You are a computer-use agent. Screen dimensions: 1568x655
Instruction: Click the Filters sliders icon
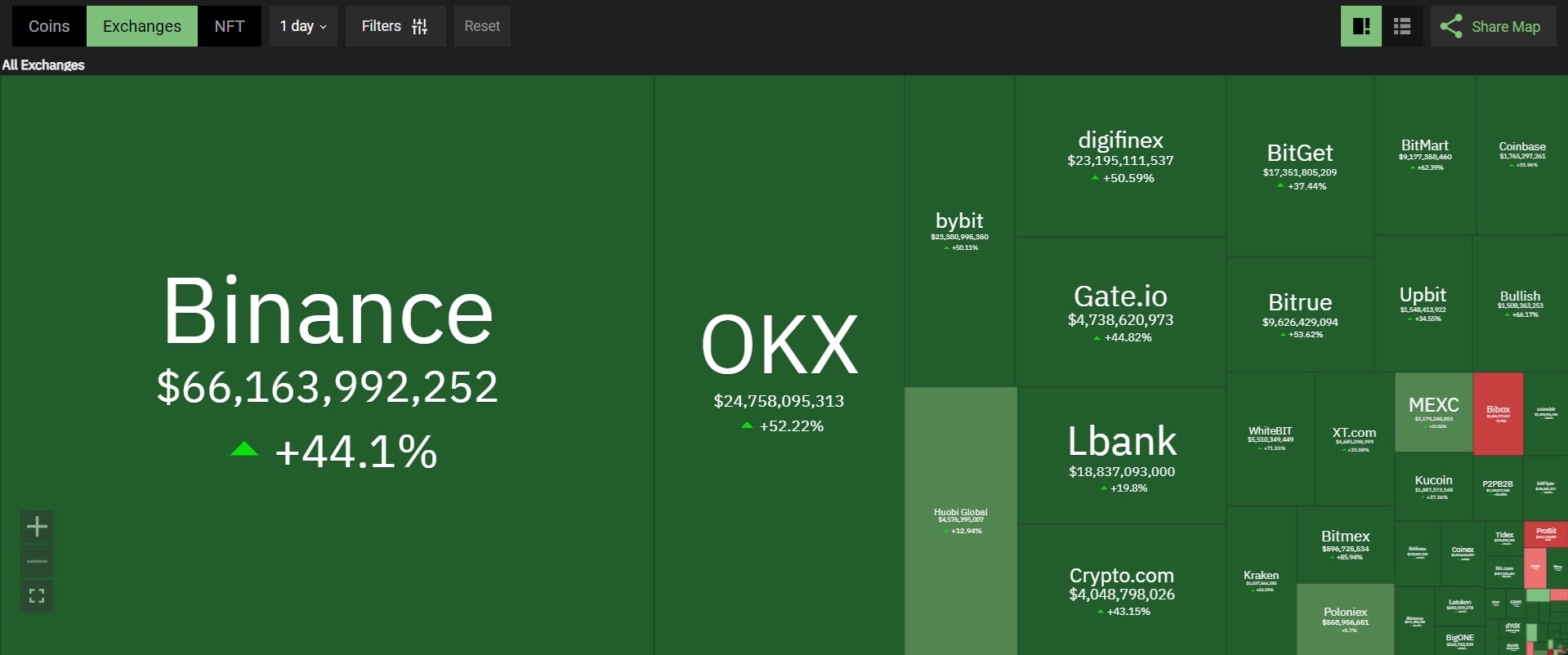click(420, 26)
